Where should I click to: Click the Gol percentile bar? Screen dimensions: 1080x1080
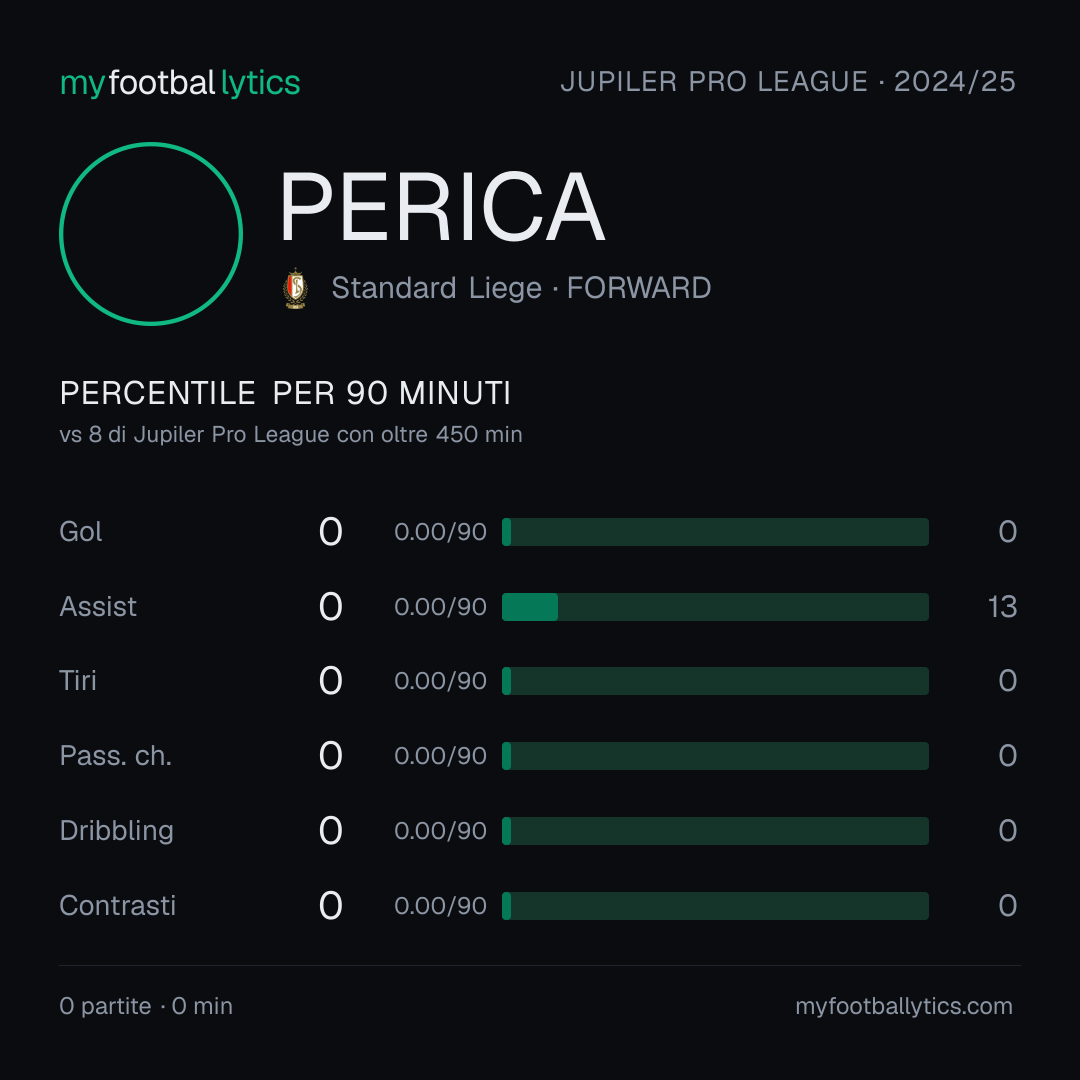pos(715,532)
